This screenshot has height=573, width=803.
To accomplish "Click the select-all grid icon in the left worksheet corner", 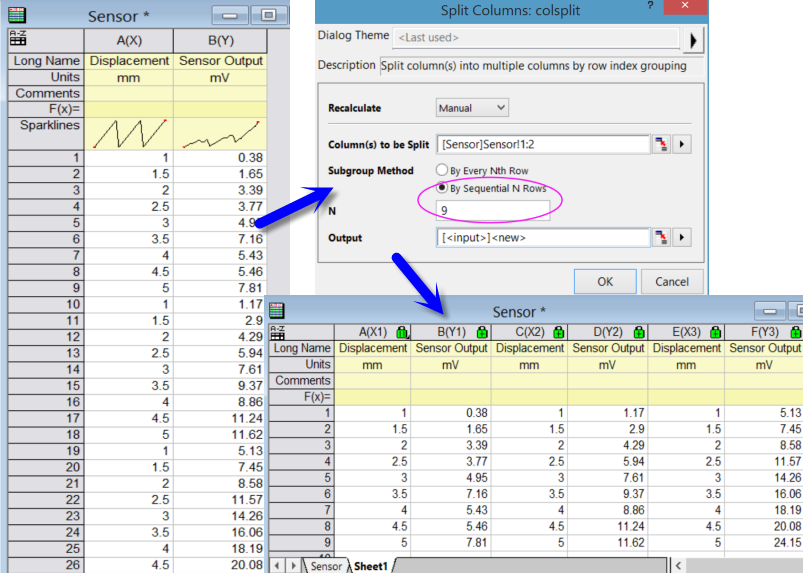I will (x=17, y=40).
